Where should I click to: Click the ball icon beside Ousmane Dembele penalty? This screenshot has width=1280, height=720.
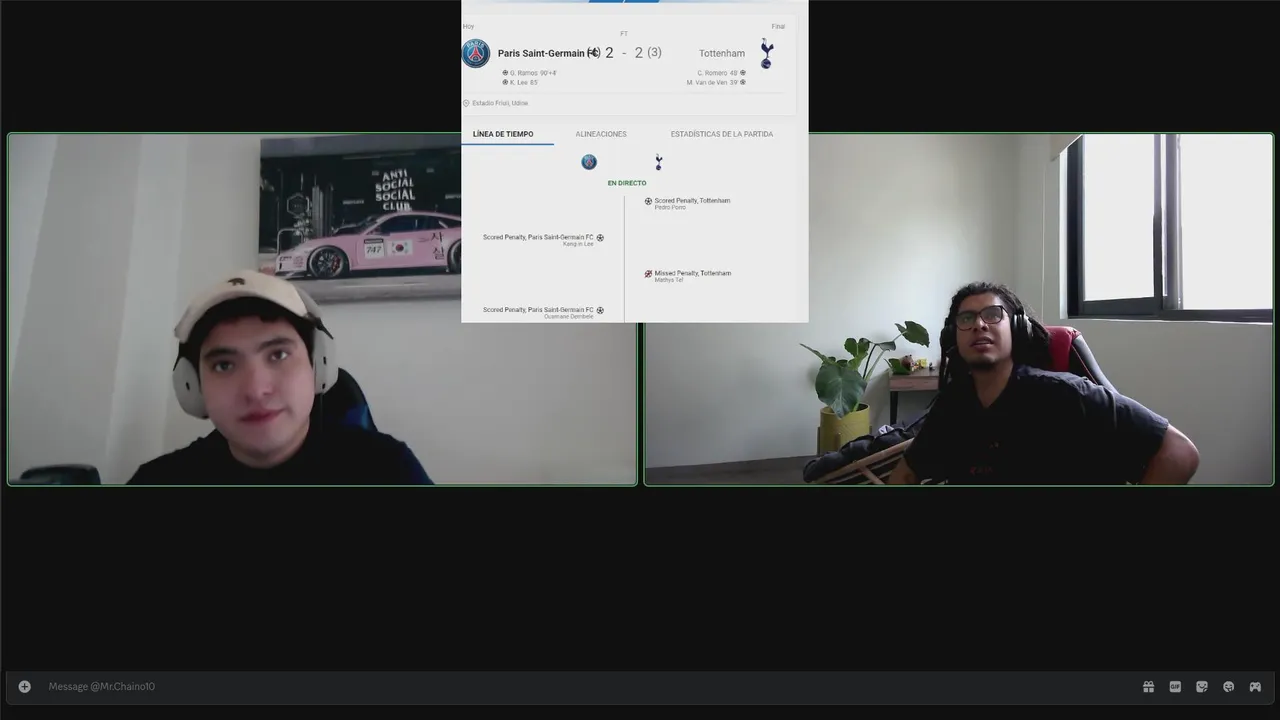600,310
